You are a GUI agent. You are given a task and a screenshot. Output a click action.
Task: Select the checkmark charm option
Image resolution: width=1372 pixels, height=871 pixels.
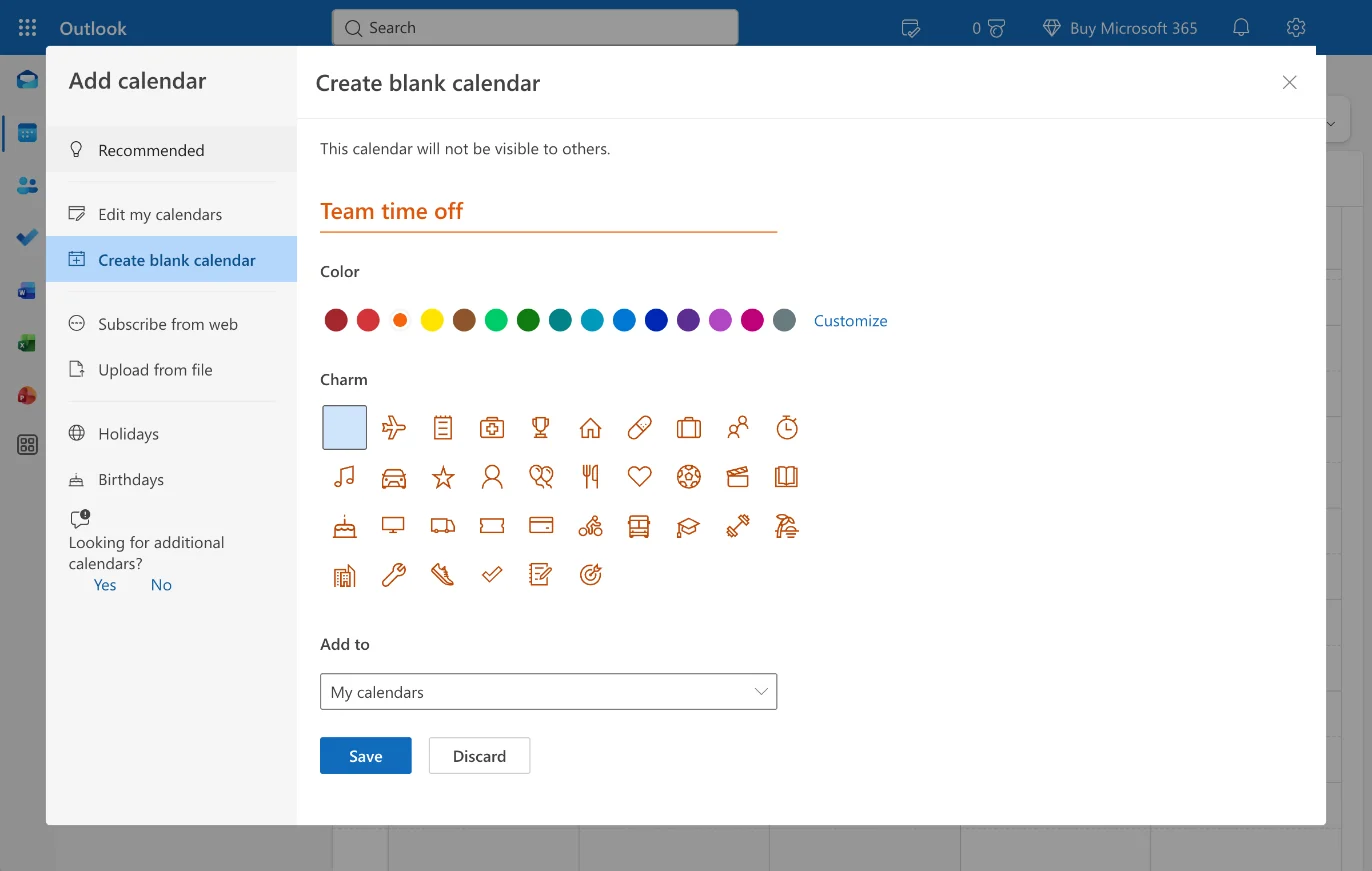(492, 575)
